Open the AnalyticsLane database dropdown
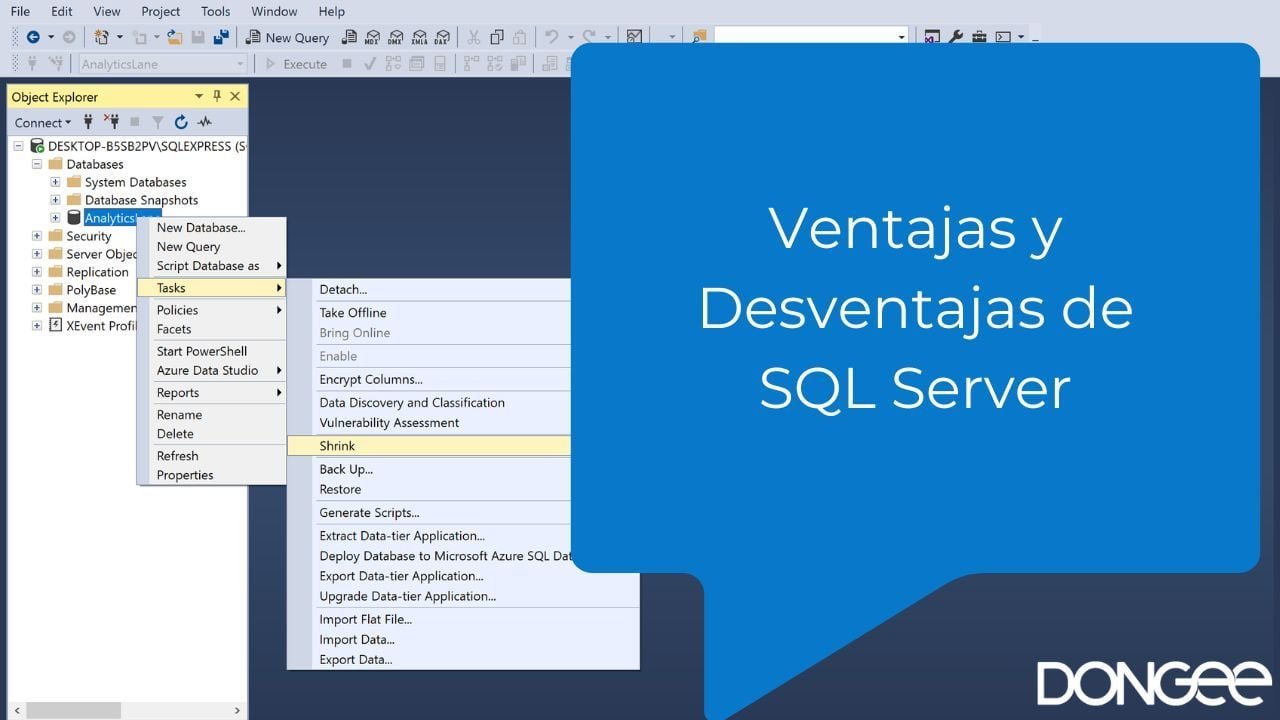Screen dimensions: 1280x720 click(240, 64)
